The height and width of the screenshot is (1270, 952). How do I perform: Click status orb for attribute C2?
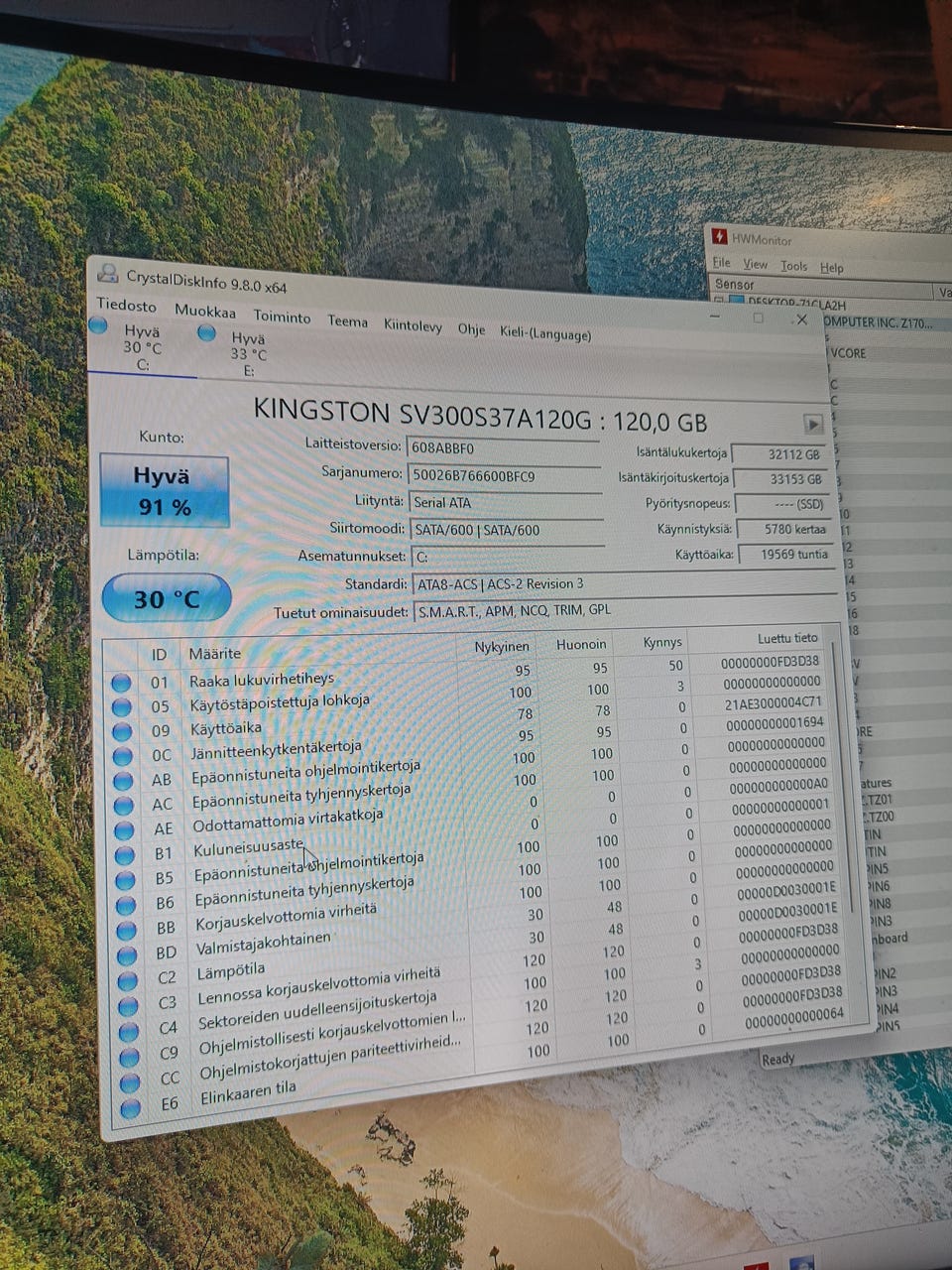point(127,981)
